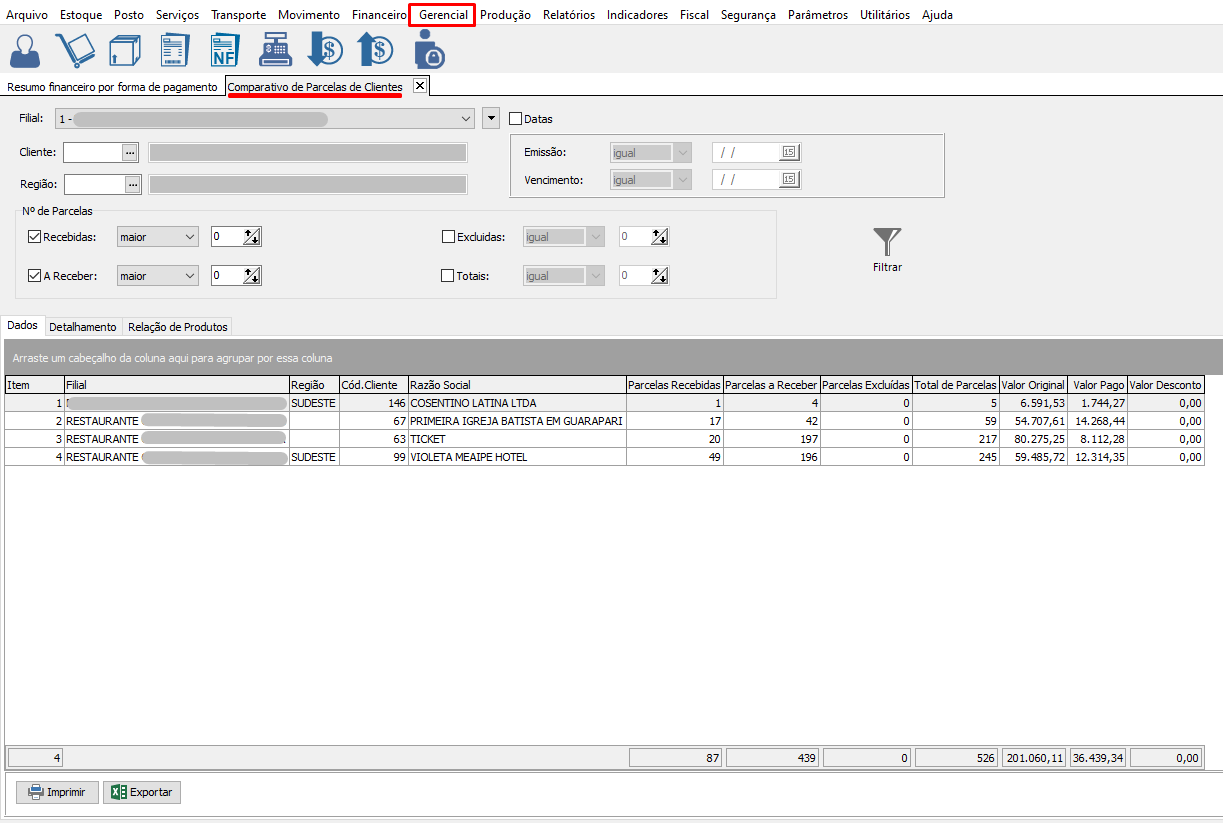Check the Excluídas checkbox
The height and width of the screenshot is (823, 1223).
(448, 237)
